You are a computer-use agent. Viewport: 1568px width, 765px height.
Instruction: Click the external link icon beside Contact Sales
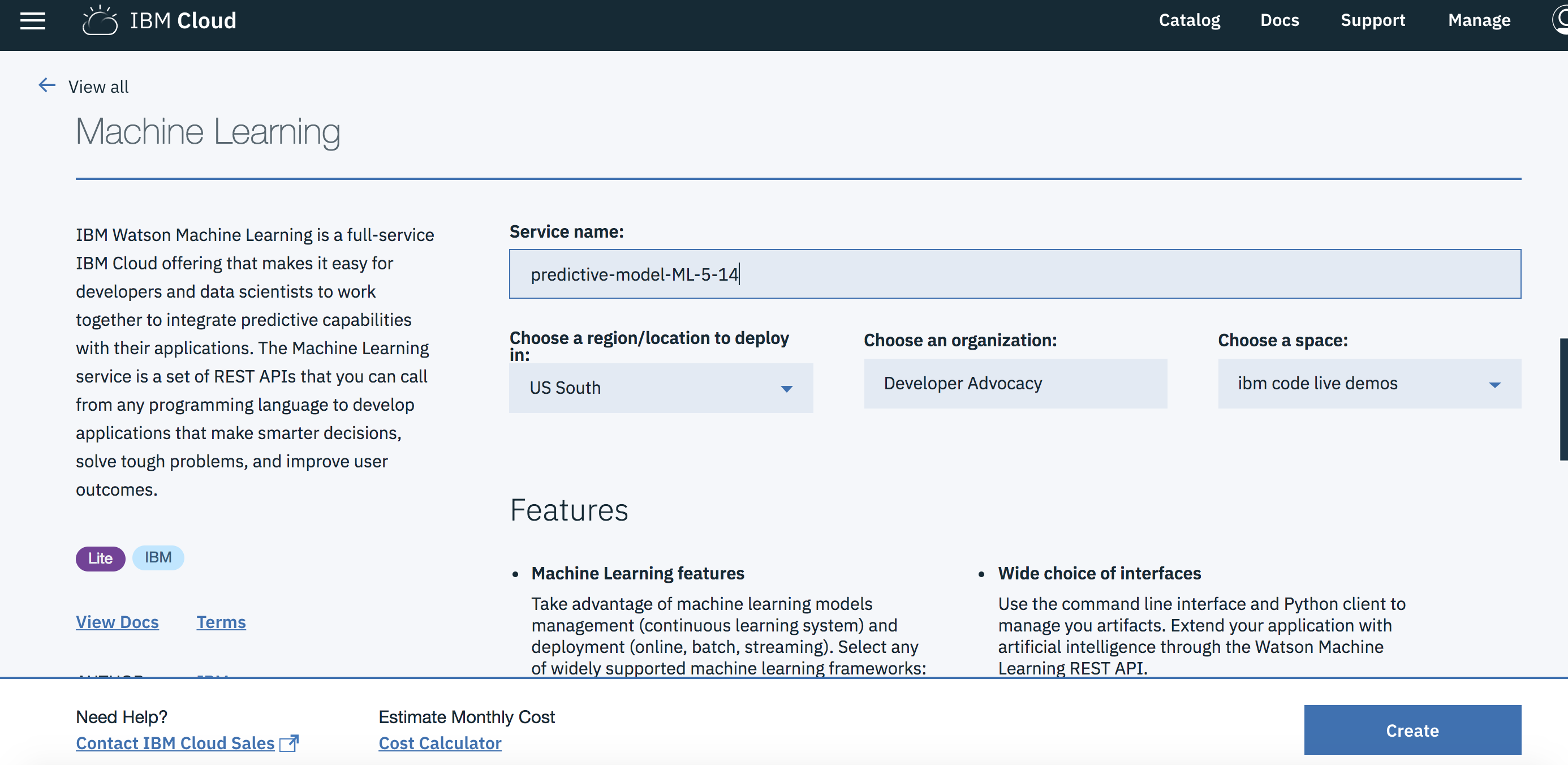tap(289, 742)
